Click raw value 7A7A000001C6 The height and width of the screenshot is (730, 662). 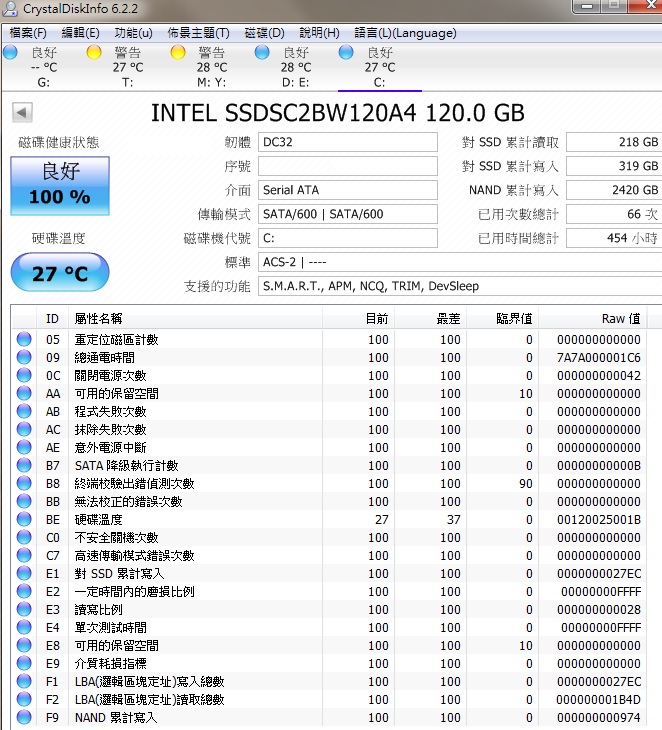click(x=599, y=358)
